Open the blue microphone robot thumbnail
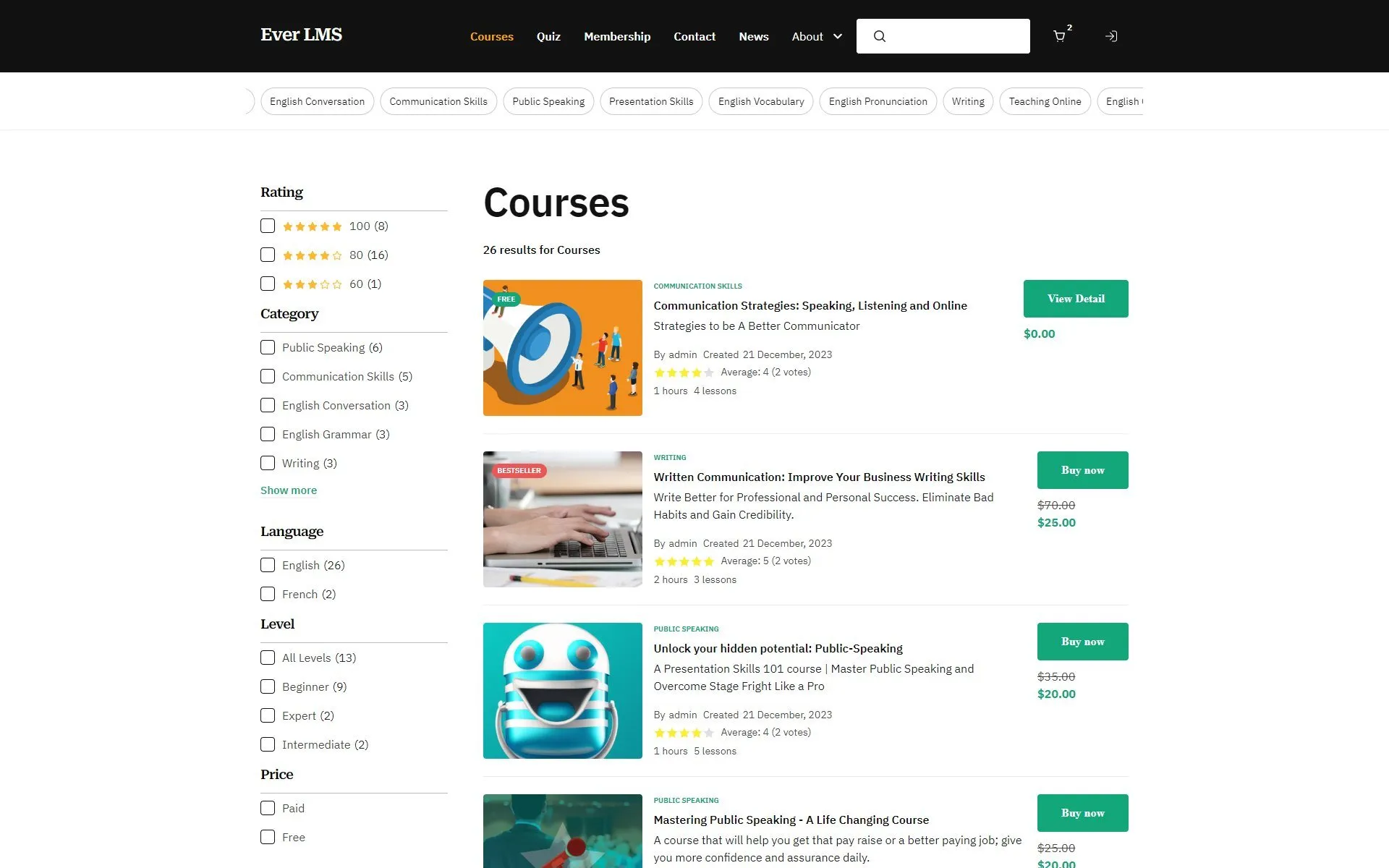The width and height of the screenshot is (1389, 868). coord(563,691)
